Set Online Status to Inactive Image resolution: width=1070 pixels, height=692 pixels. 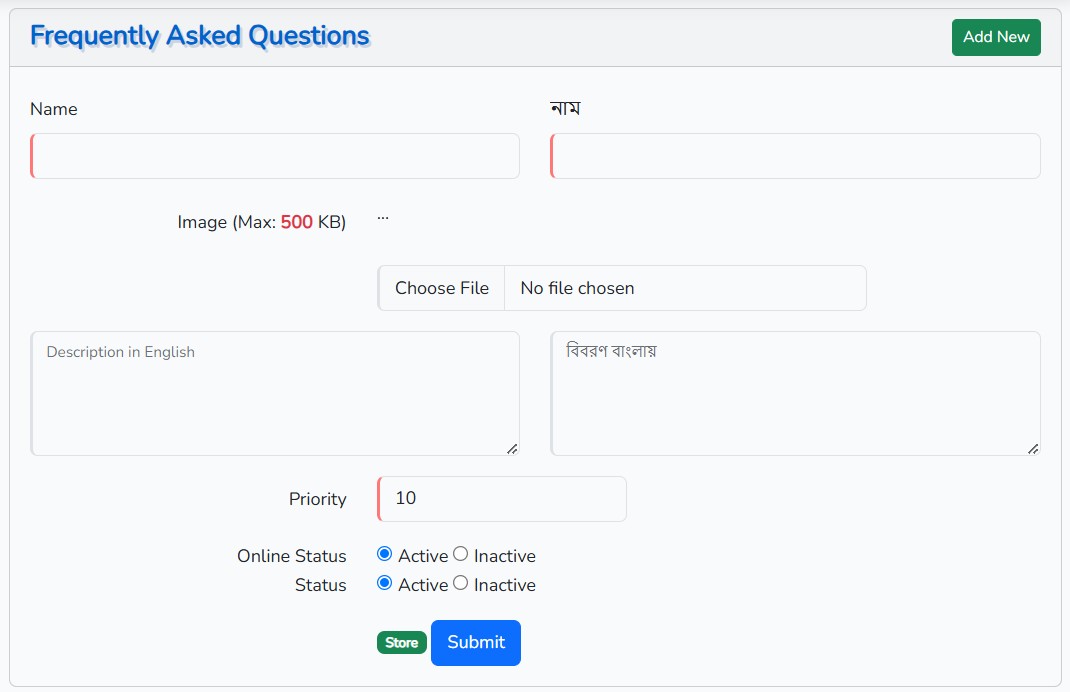click(x=460, y=554)
